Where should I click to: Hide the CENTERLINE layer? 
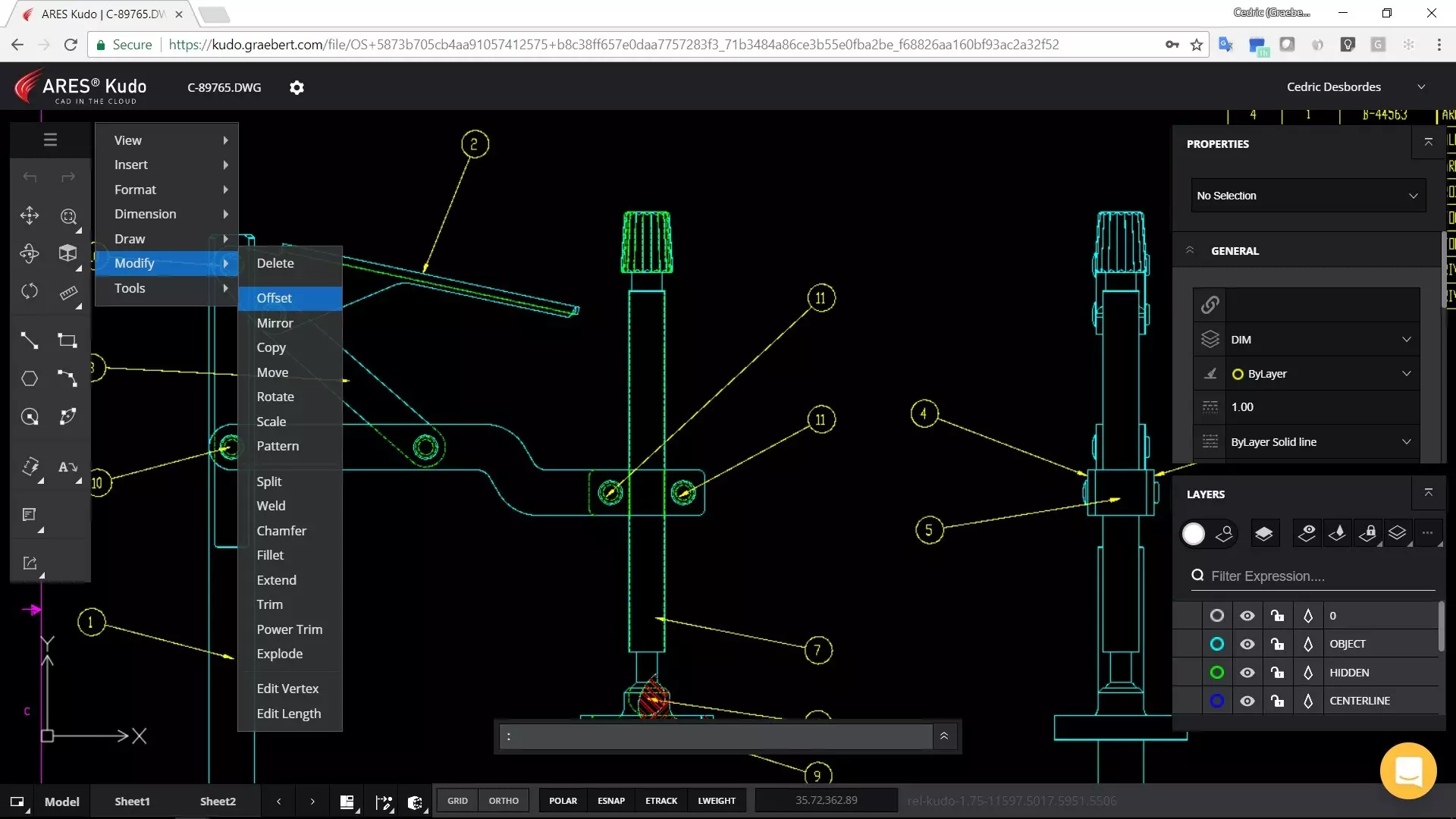tap(1247, 701)
